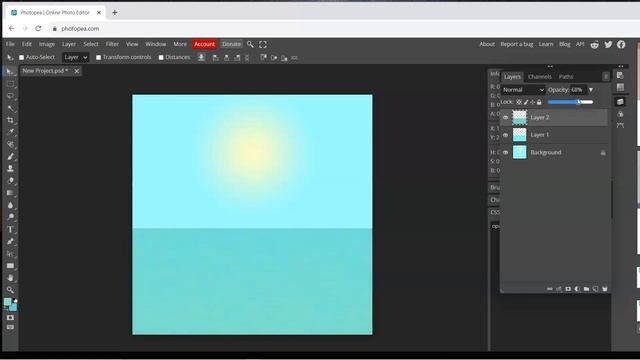Toggle fullscreen mode icon
The image size is (640, 360).
tap(263, 44)
